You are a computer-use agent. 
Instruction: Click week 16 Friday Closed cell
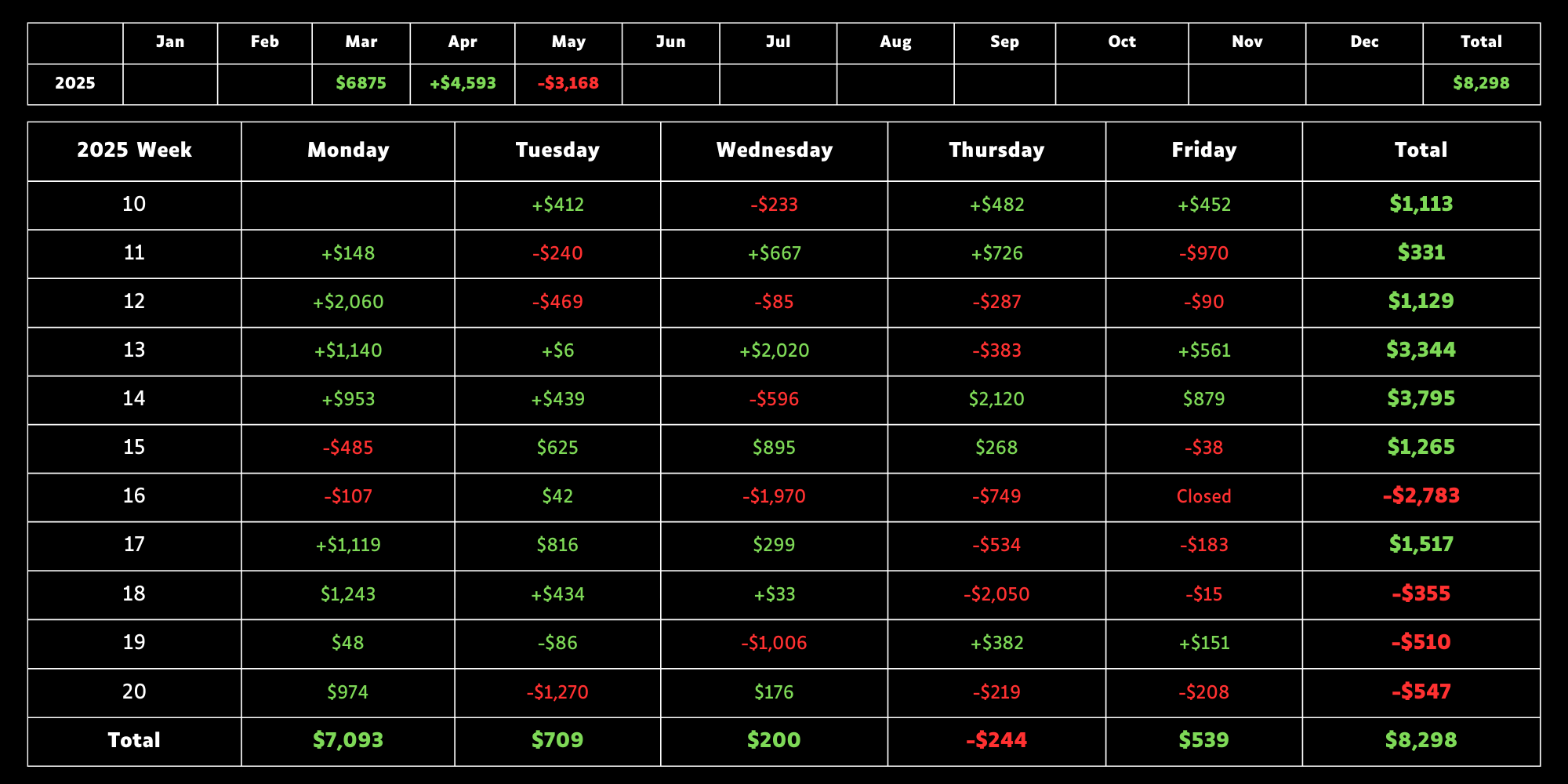tap(1203, 496)
